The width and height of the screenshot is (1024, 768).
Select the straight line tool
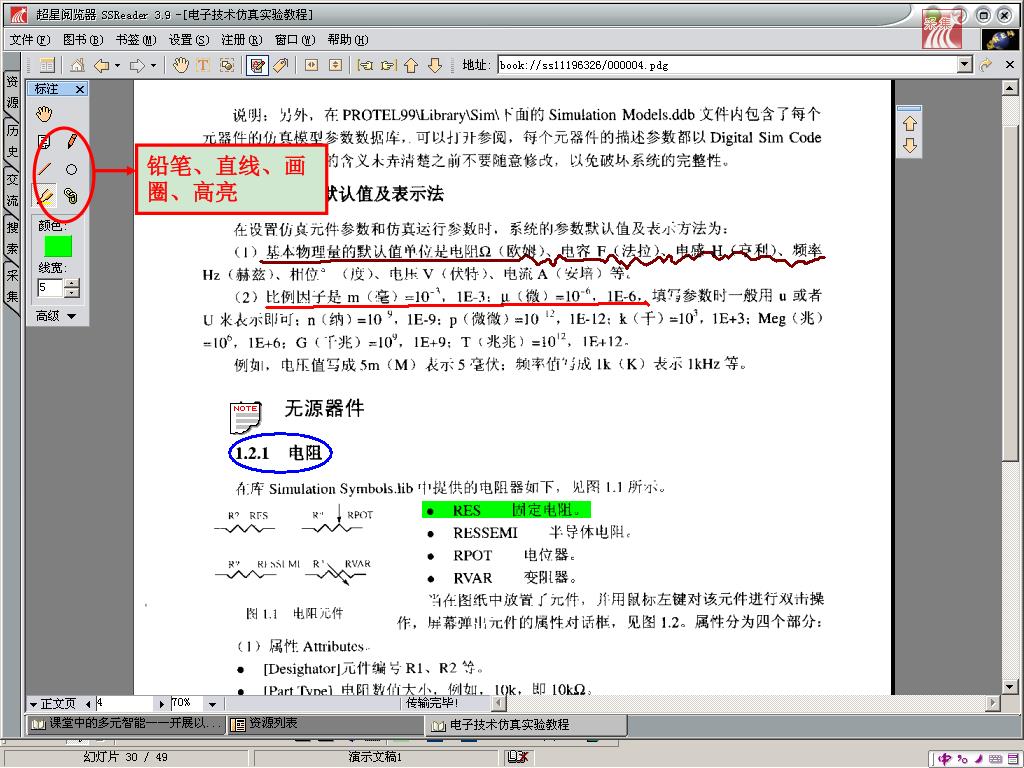point(44,169)
